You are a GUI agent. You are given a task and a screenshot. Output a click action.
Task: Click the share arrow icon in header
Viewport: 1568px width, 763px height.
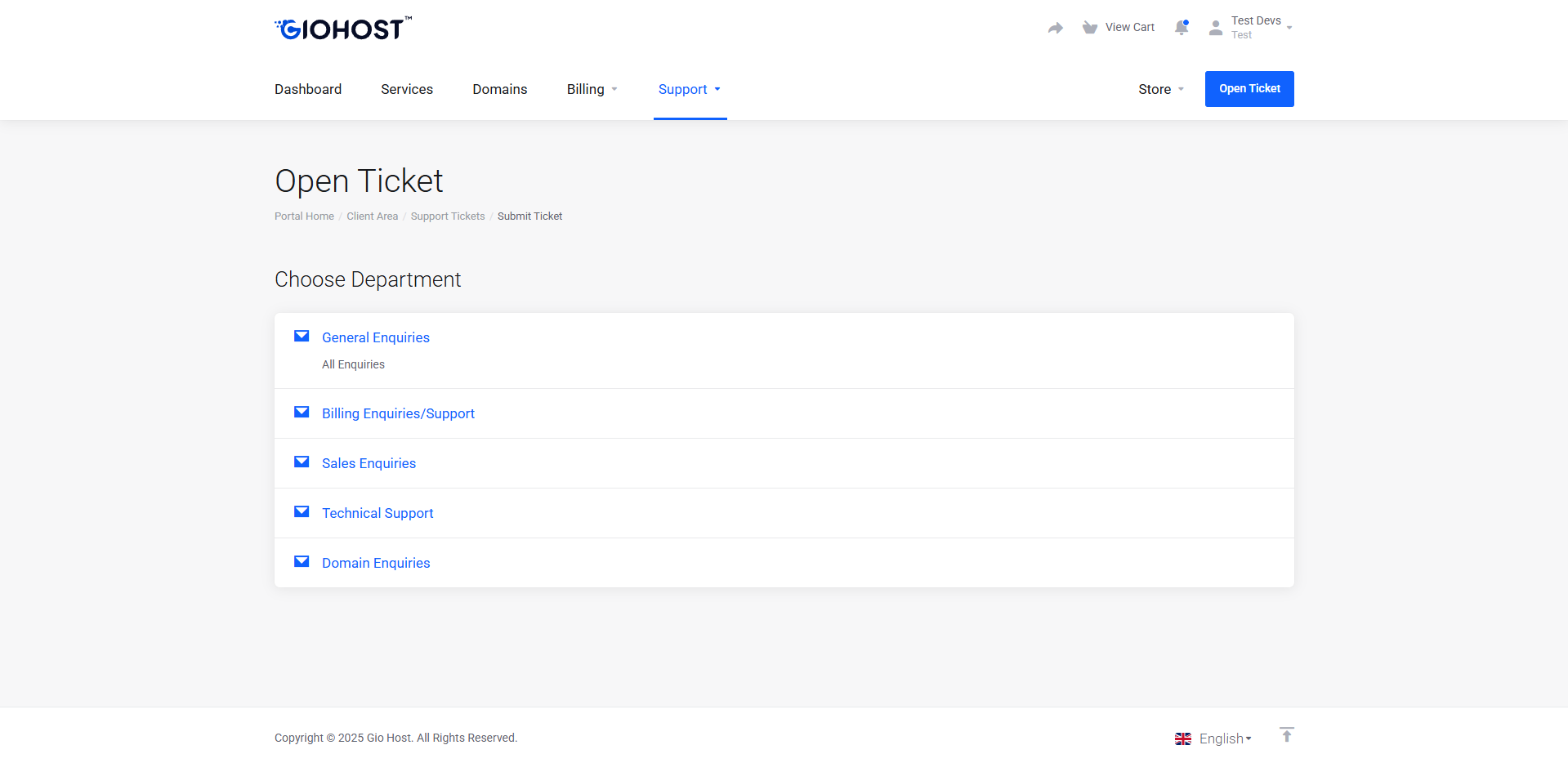click(1056, 28)
